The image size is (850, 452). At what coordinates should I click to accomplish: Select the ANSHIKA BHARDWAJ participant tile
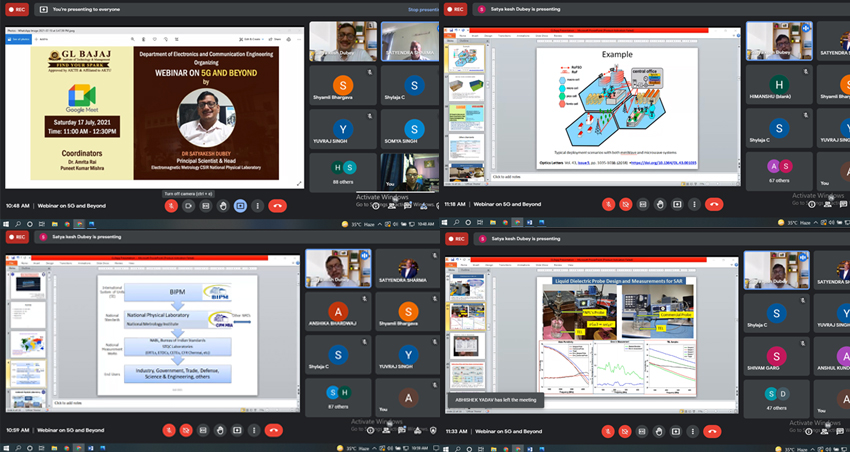point(338,311)
